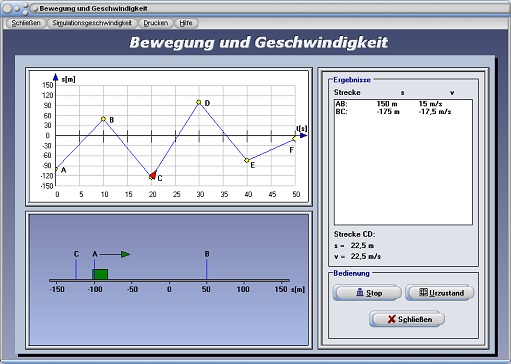Click the Ergebnisse group title
This screenshot has height=364, width=511.
click(x=352, y=80)
